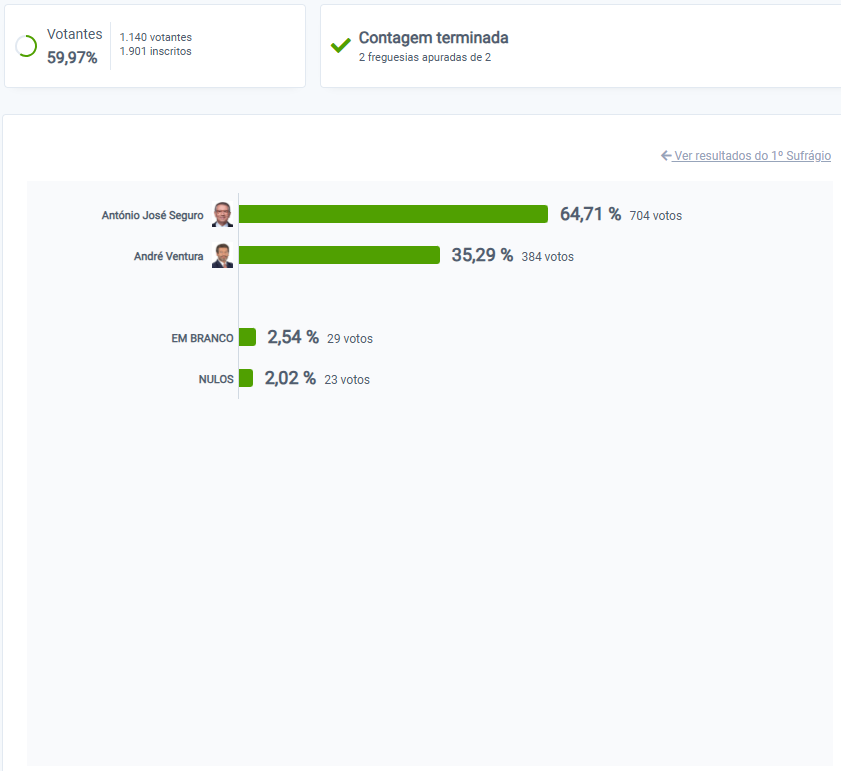This screenshot has height=771, width=841.
Task: Click the 704 votos count
Action: [x=655, y=216]
